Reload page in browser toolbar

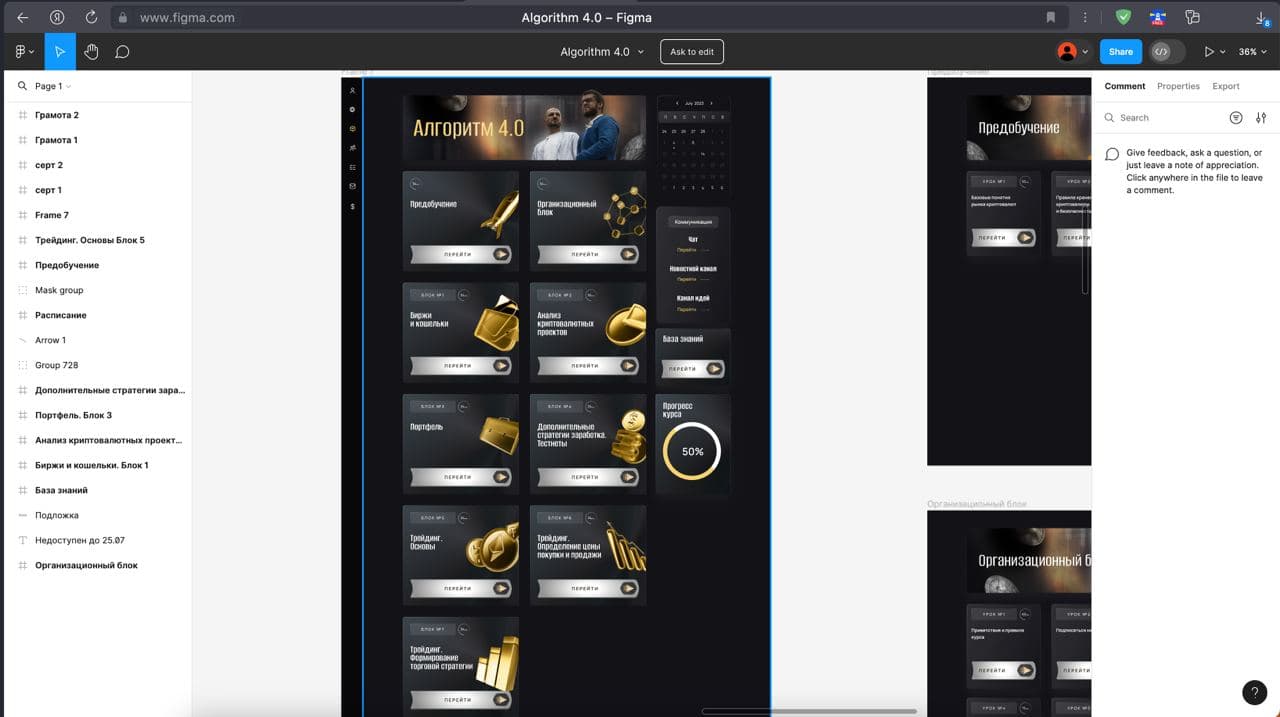[x=91, y=17]
